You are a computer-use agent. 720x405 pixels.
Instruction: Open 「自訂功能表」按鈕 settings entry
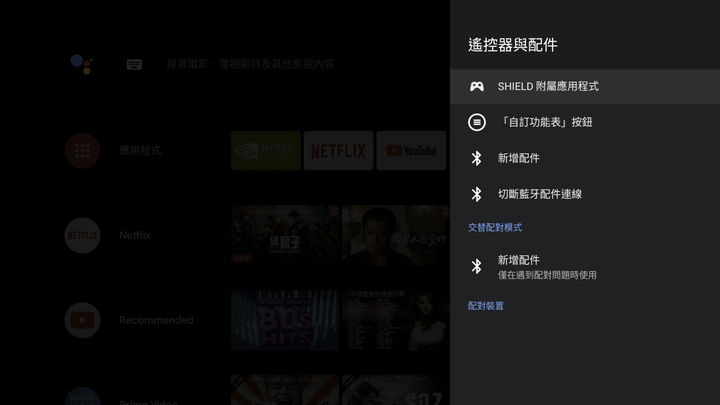coord(585,122)
